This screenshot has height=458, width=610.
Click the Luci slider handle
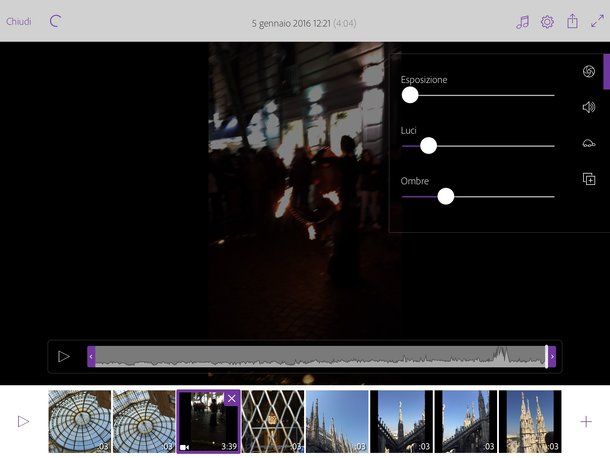click(428, 146)
